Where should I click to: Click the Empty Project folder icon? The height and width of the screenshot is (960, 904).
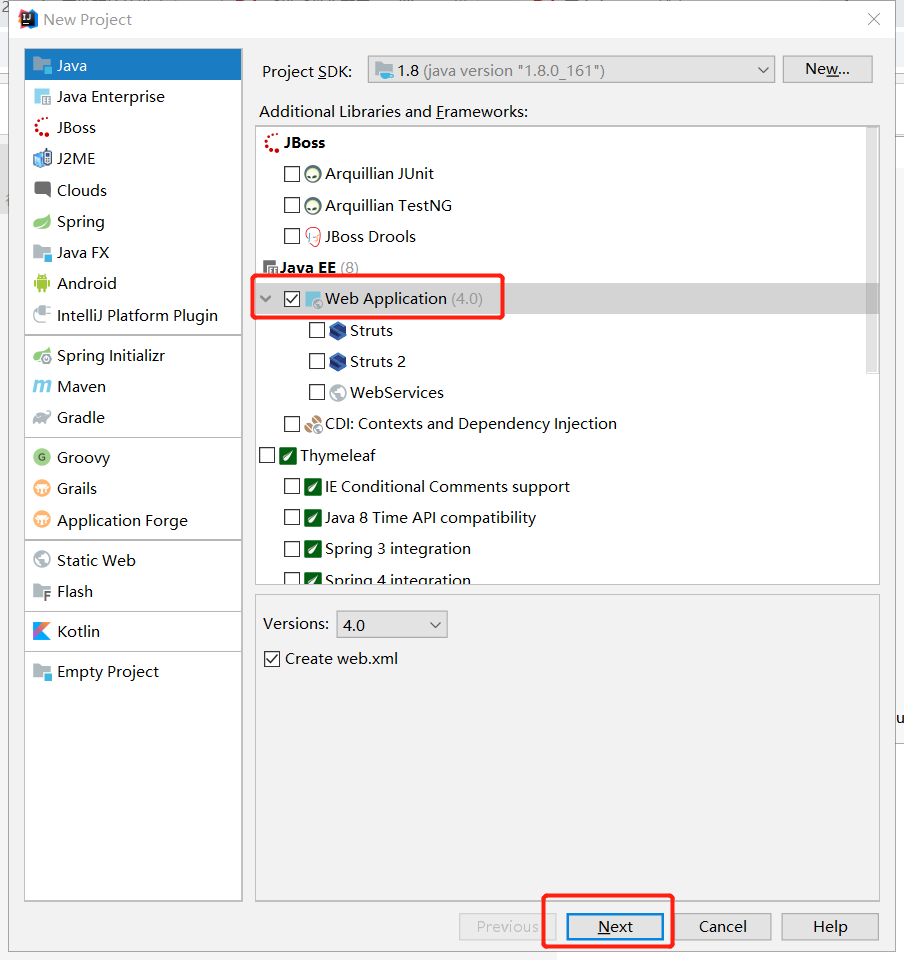point(42,671)
